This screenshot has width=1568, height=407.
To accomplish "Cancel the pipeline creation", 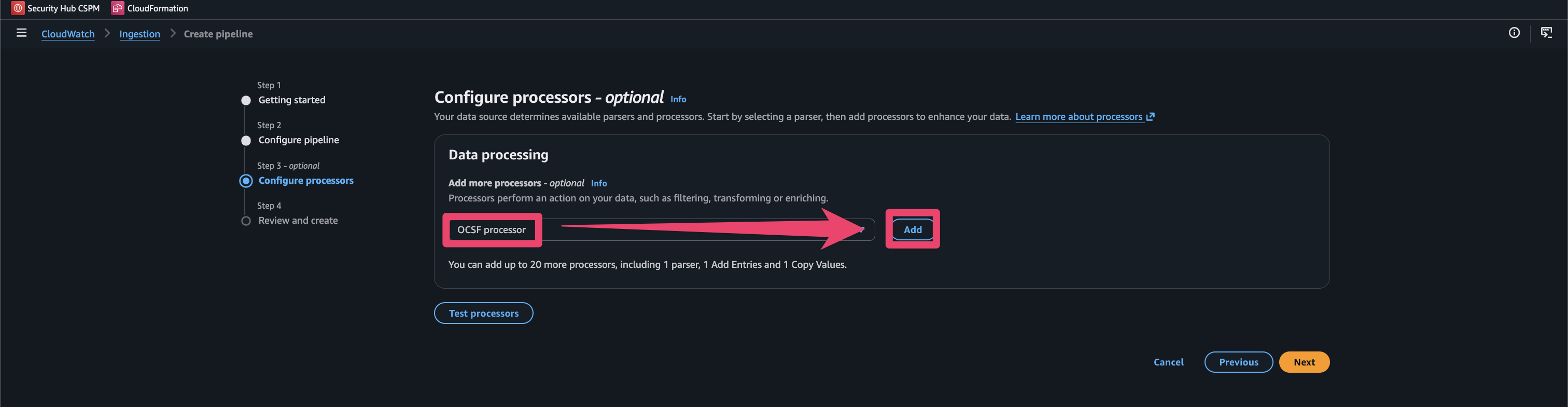I will click(1168, 362).
